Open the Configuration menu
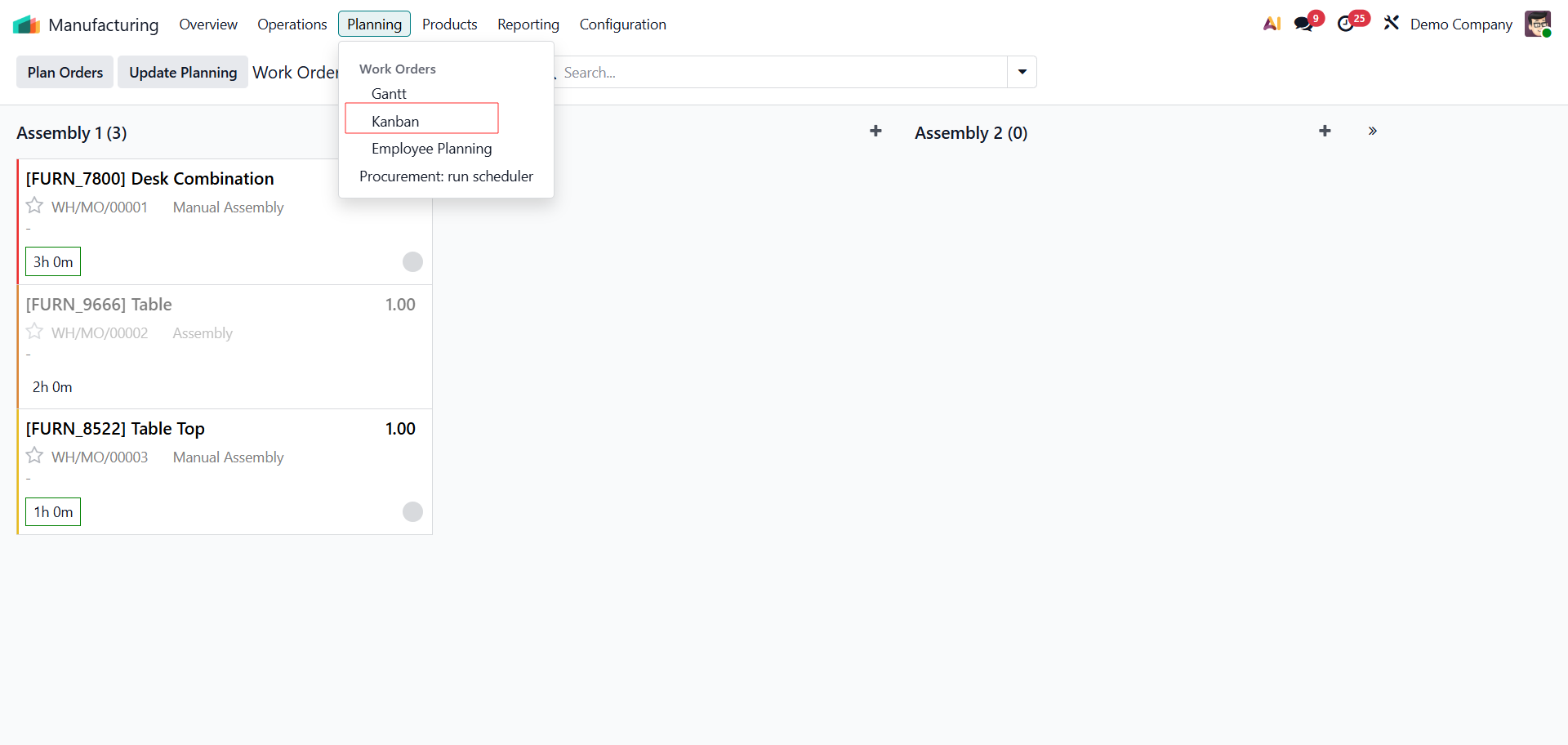This screenshot has height=745, width=1568. click(x=622, y=25)
